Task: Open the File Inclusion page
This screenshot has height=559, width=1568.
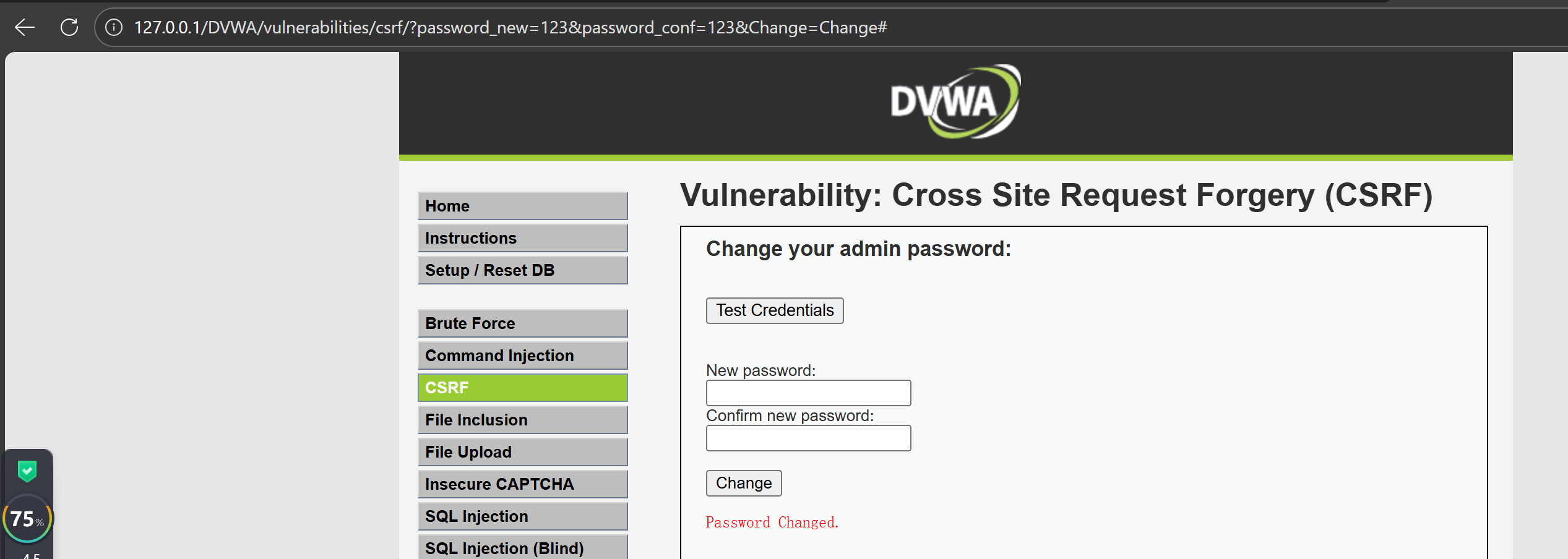Action: [x=522, y=420]
